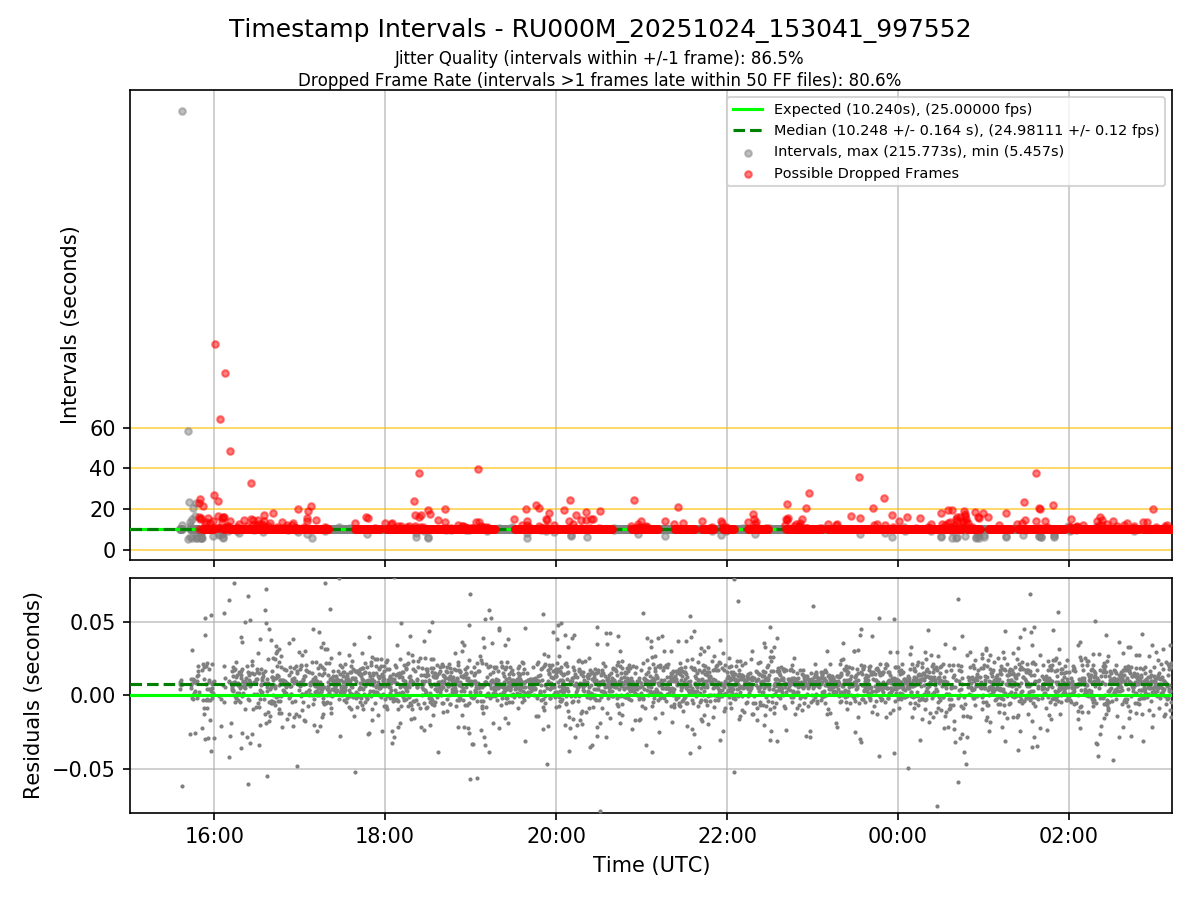
Task: Click the 02:00 tick label on time axis
Action: 1069,835
